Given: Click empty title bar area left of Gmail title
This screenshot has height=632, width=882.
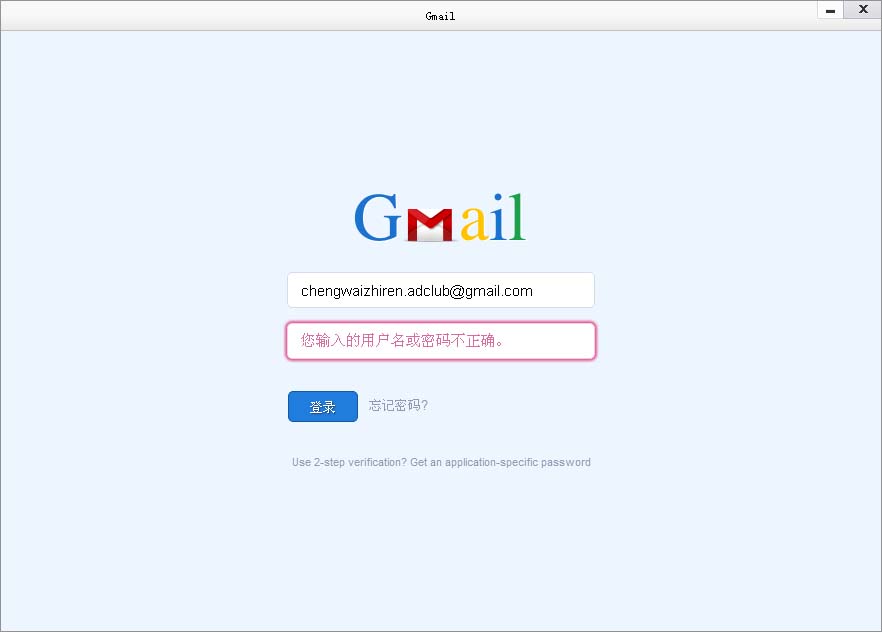Looking at the screenshot, I should click(214, 16).
